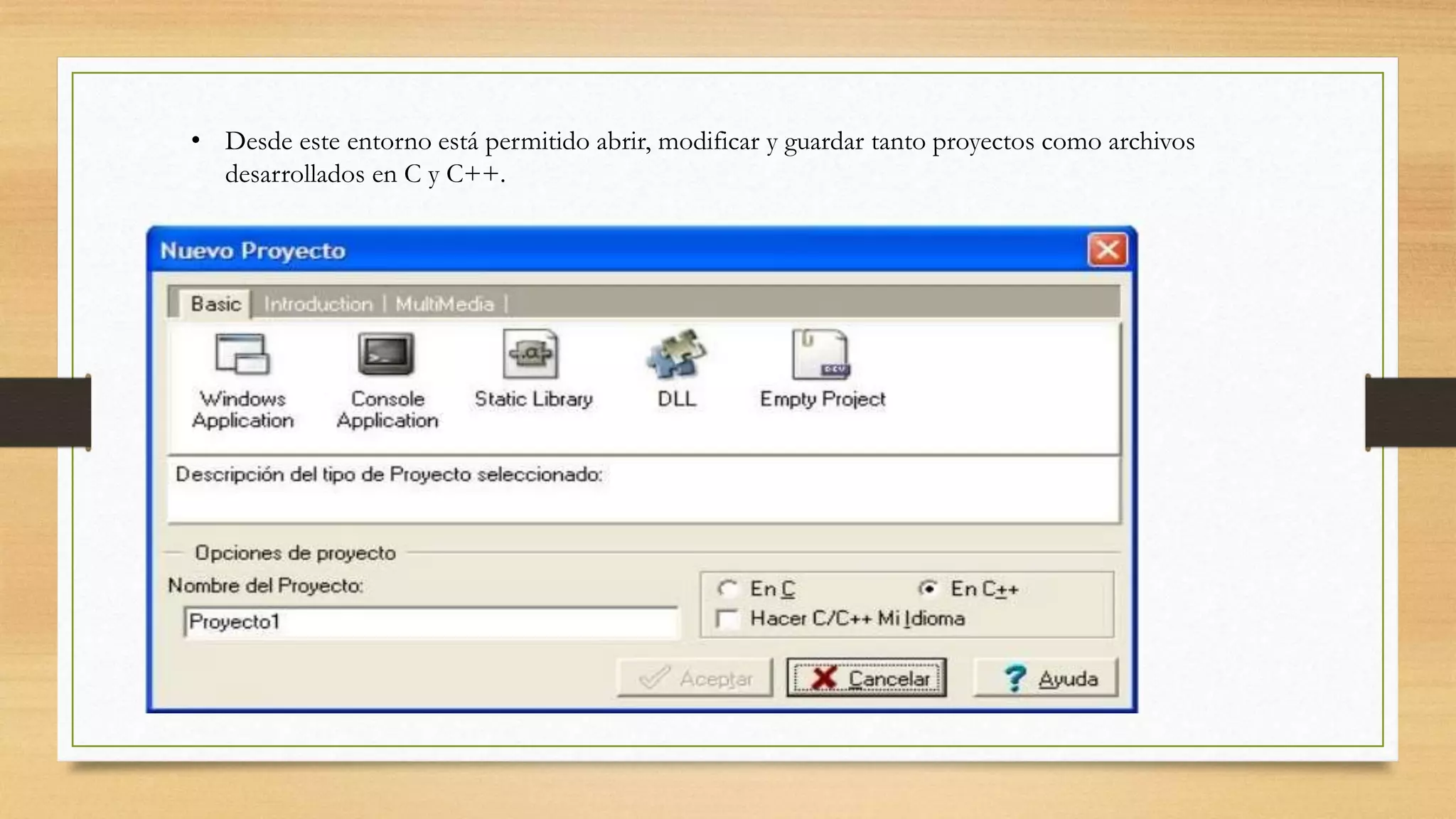Open the MultiMedia tab
Viewport: 1456px width, 819px height.
click(x=445, y=304)
